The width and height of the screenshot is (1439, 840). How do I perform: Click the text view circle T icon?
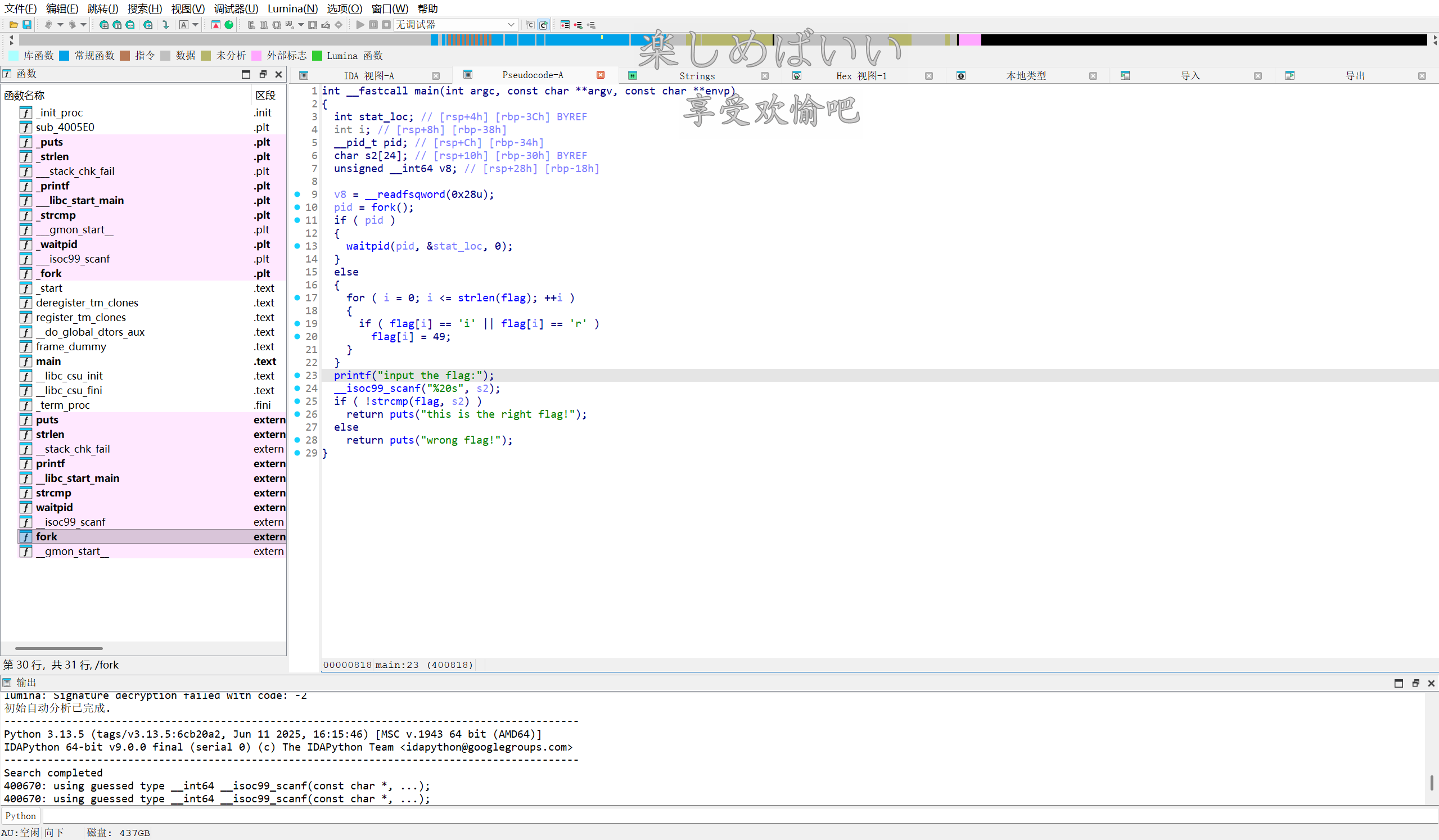point(117,25)
